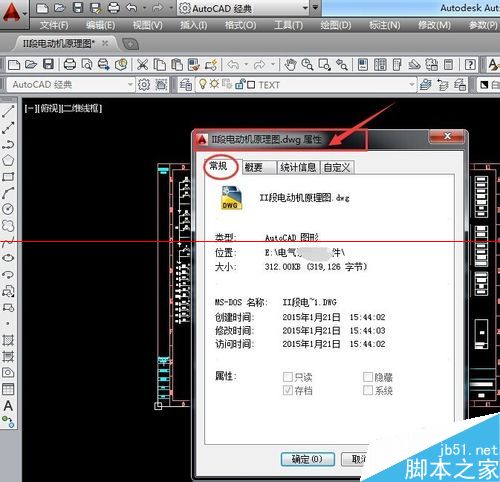Switch to the 概要 tab
500x482 pixels.
click(259, 167)
